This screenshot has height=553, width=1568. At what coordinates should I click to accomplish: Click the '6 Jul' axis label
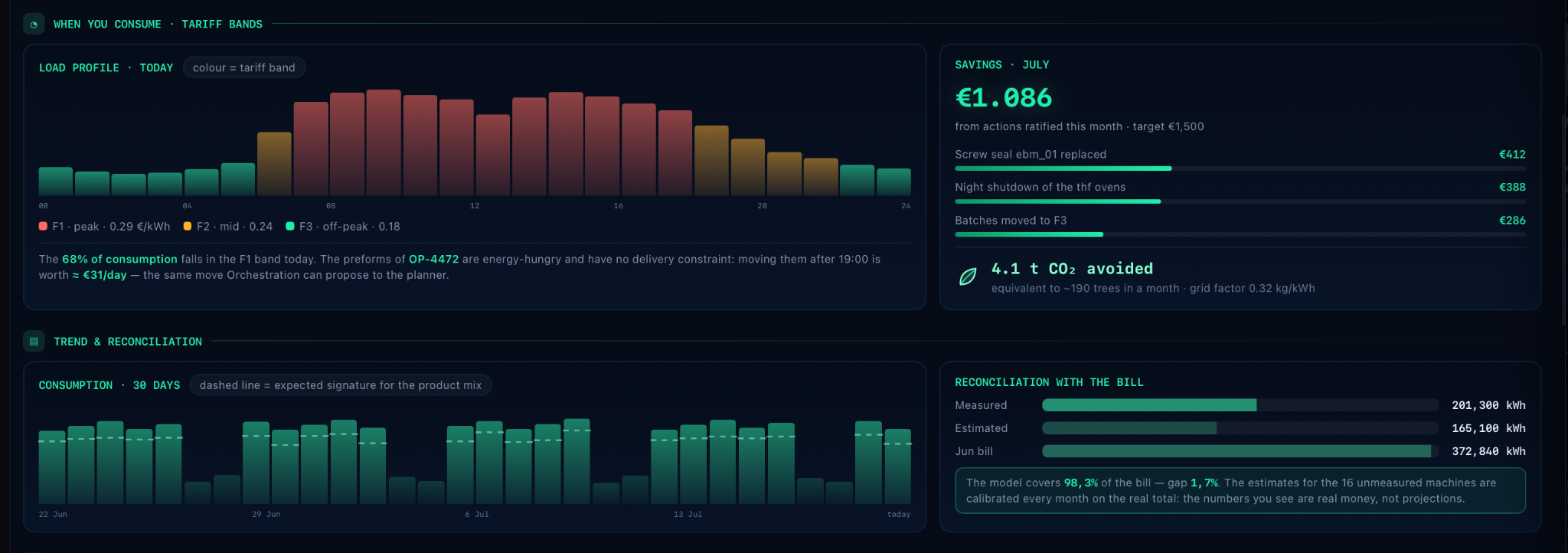point(477,514)
